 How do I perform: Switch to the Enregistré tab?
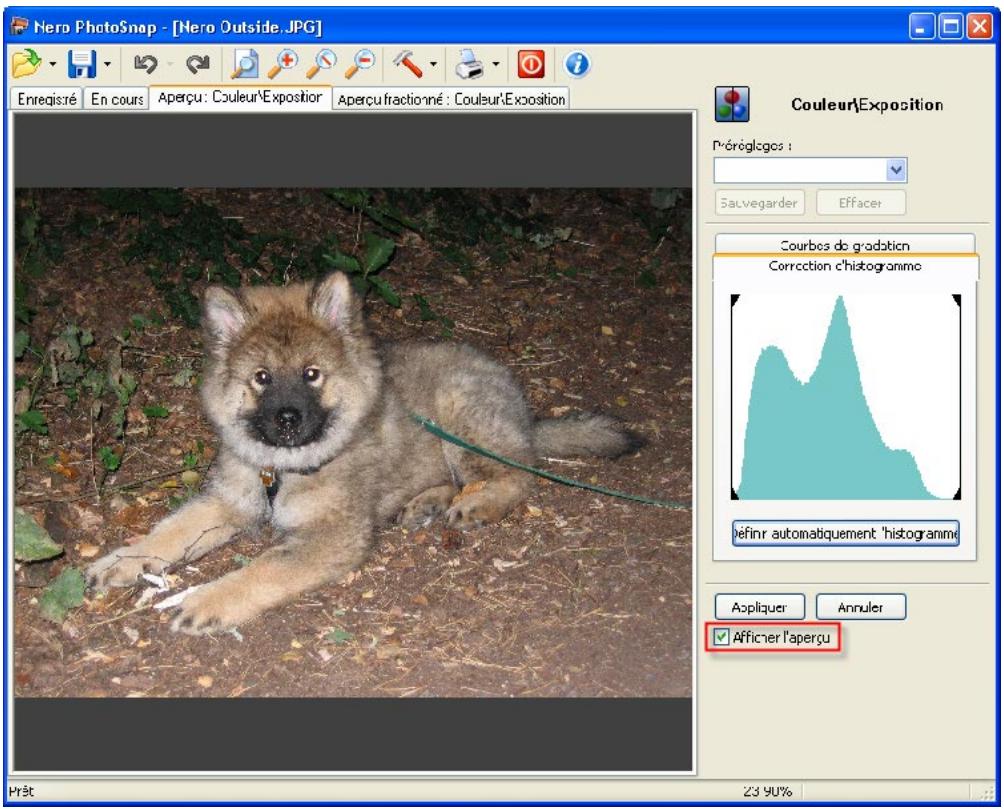(x=47, y=99)
